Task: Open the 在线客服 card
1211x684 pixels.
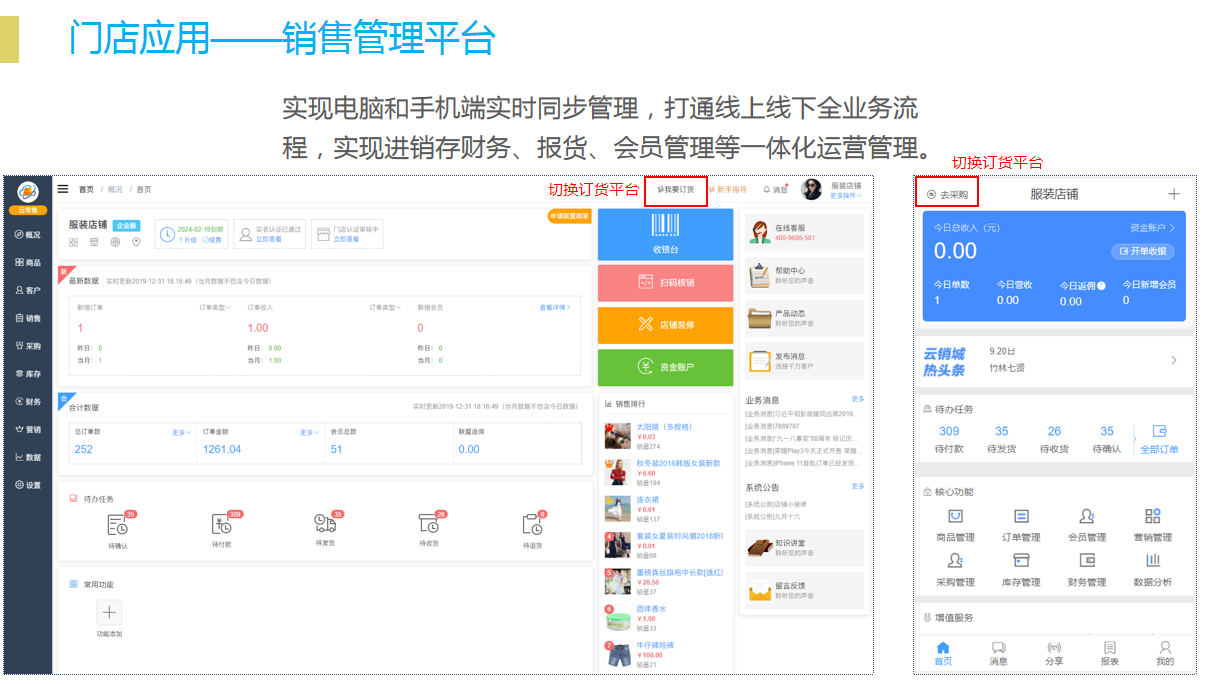Action: (805, 232)
